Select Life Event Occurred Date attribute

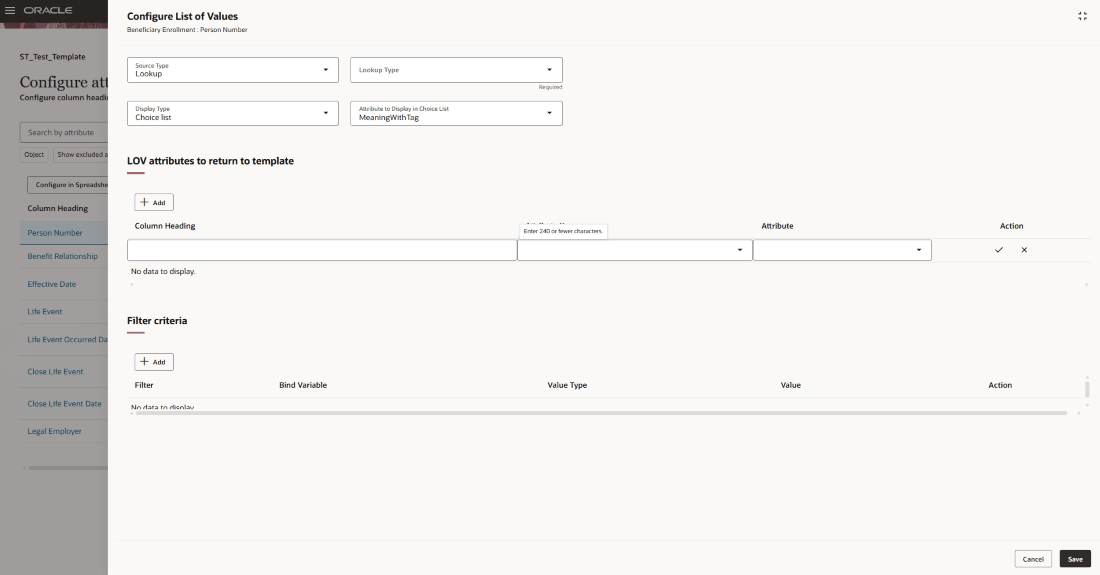pyautogui.click(x=67, y=340)
